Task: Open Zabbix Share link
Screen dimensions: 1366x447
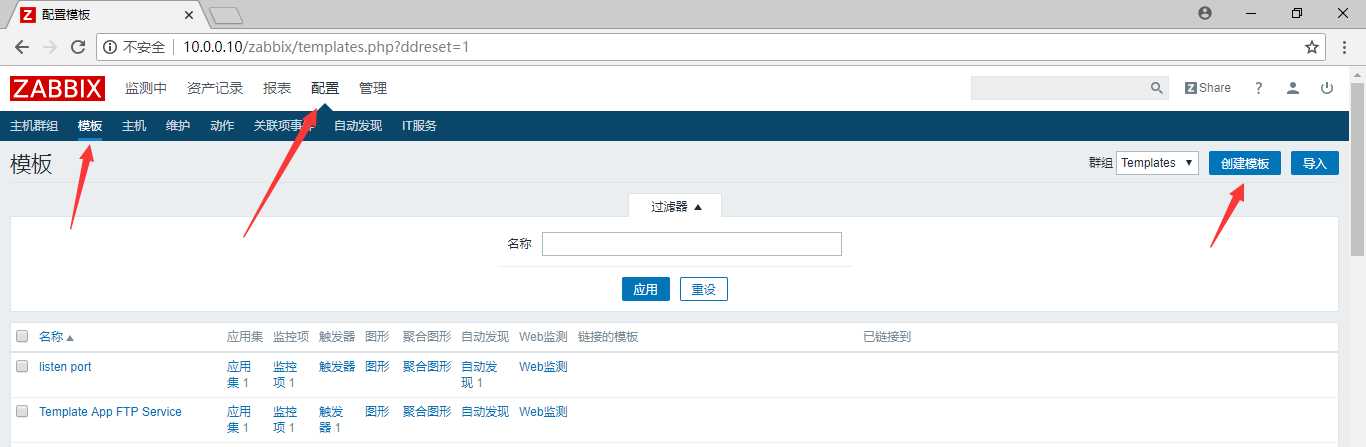Action: click(x=1208, y=88)
